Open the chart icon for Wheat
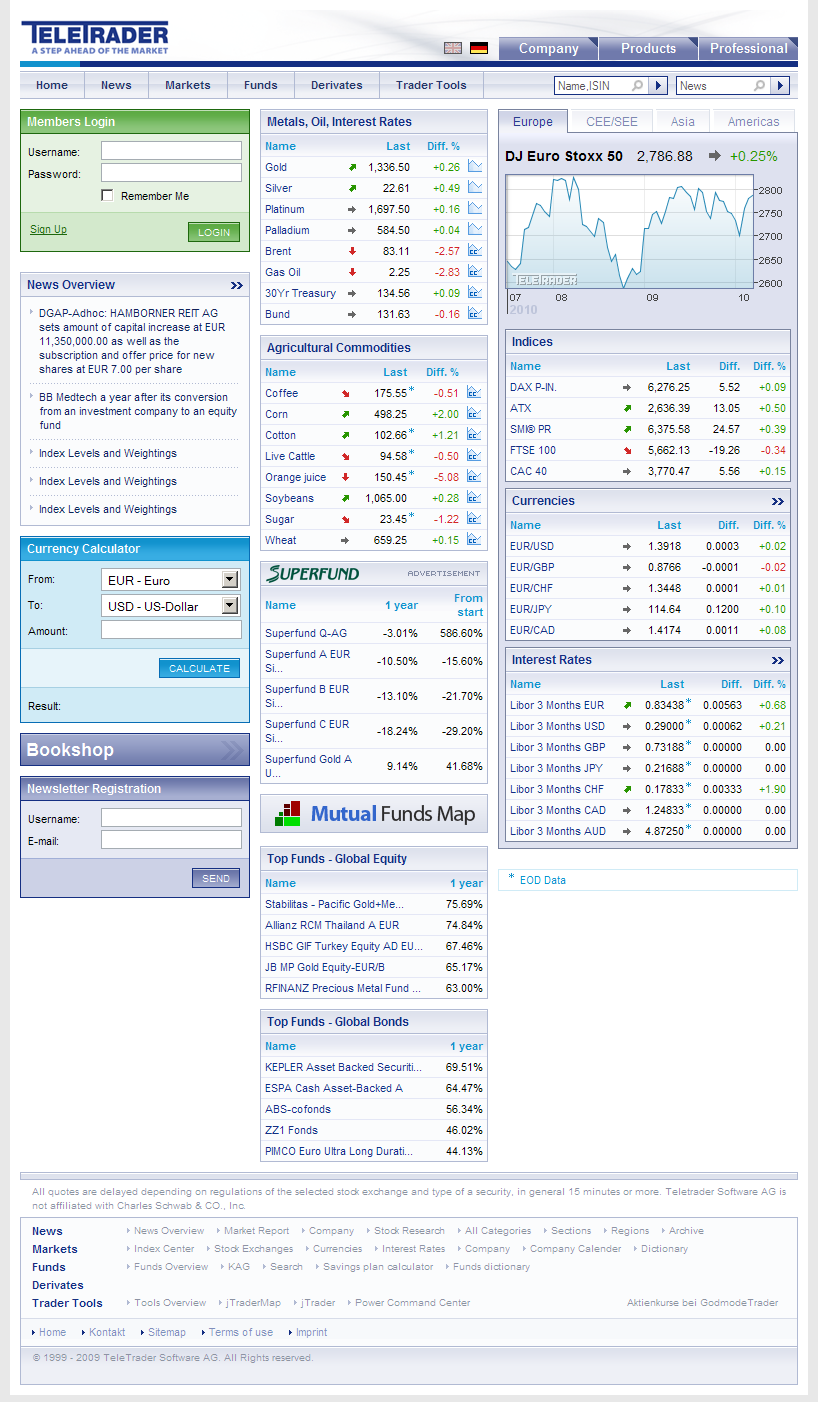The height and width of the screenshot is (1402, 818). click(474, 540)
